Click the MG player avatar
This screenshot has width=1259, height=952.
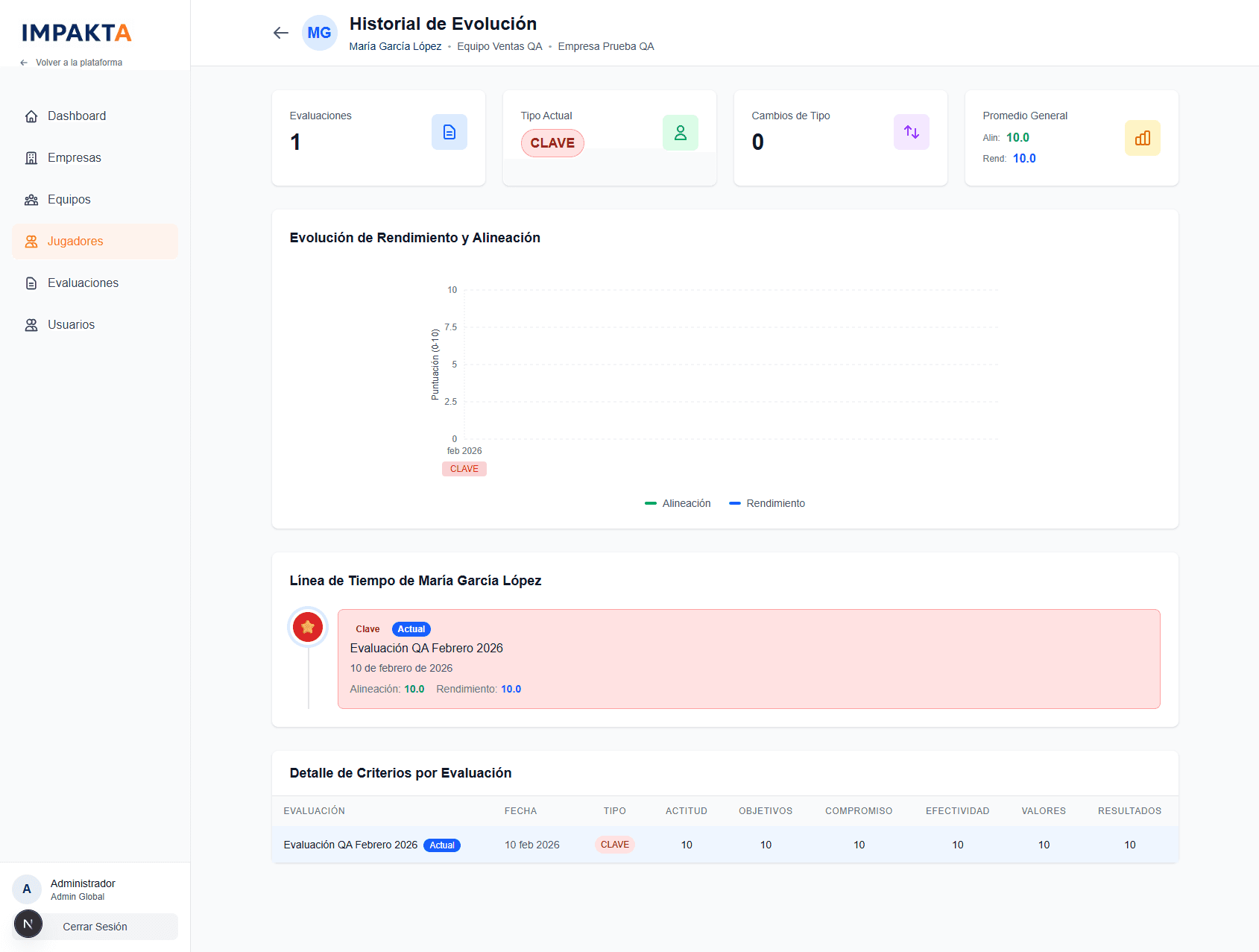pyautogui.click(x=319, y=33)
